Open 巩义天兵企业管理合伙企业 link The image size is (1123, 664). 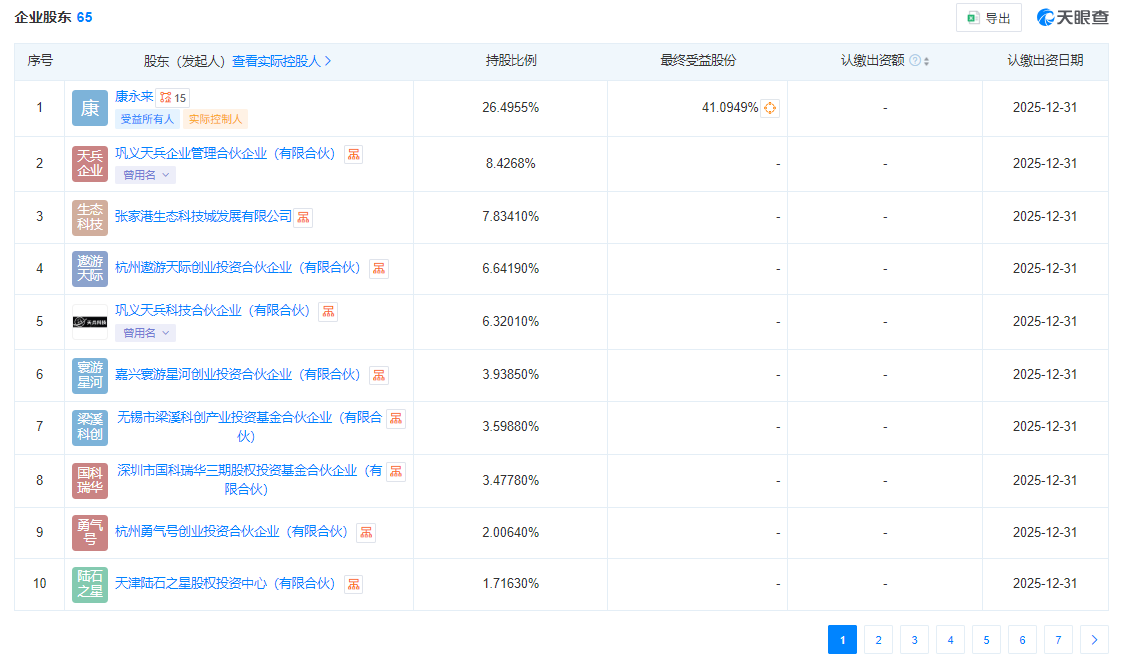225,153
